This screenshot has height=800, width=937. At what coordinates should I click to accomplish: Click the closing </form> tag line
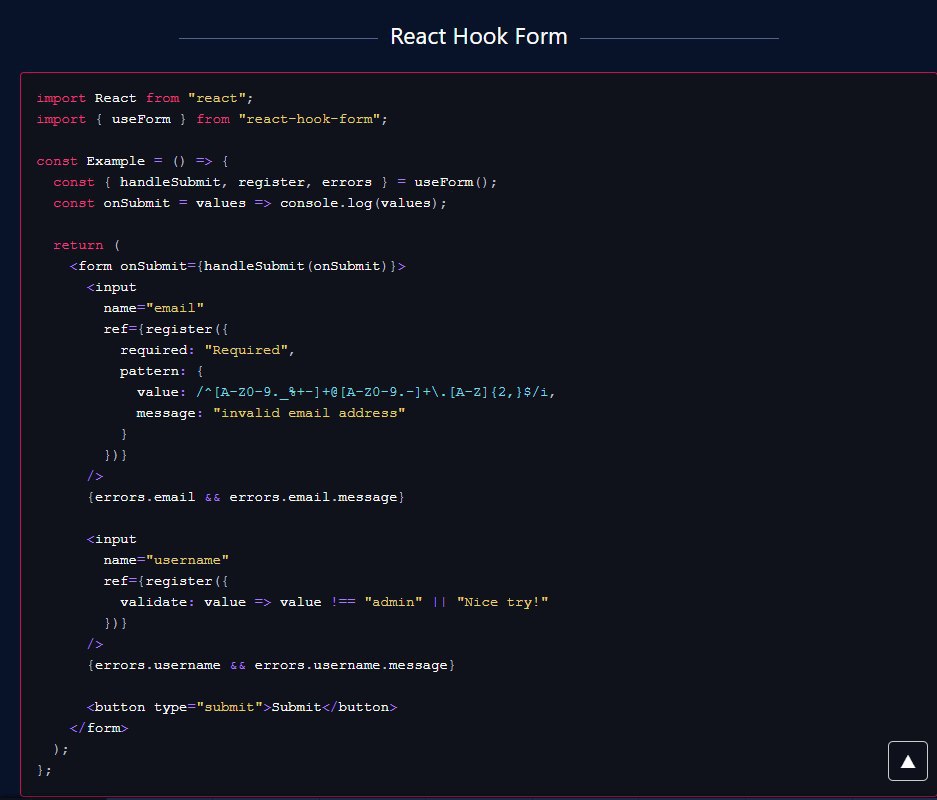[x=99, y=728]
